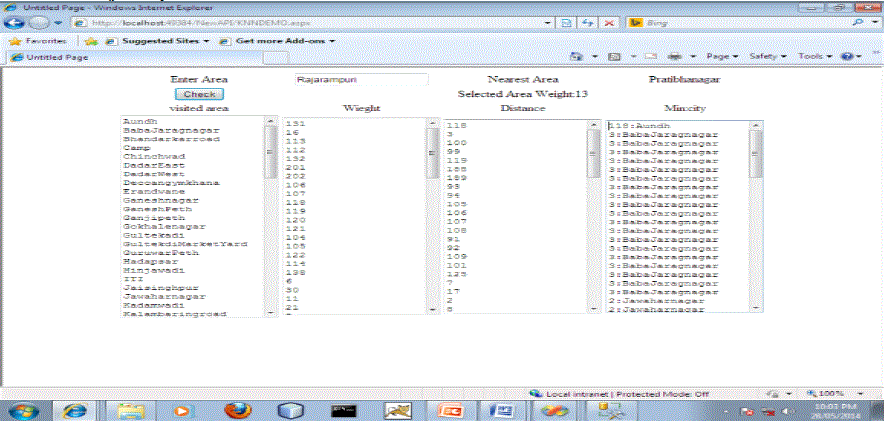Open Windows Media Player from the taskbar
This screenshot has height=421, width=884.
point(182,409)
